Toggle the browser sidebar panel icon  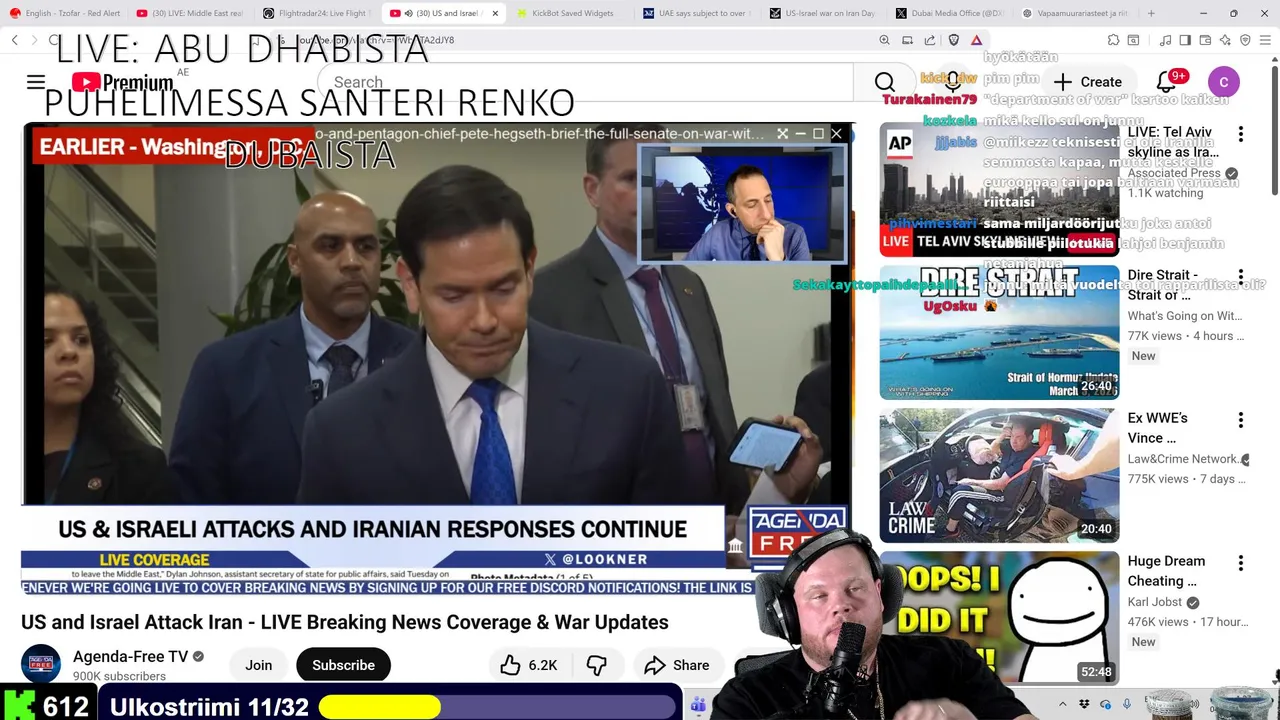click(1185, 40)
